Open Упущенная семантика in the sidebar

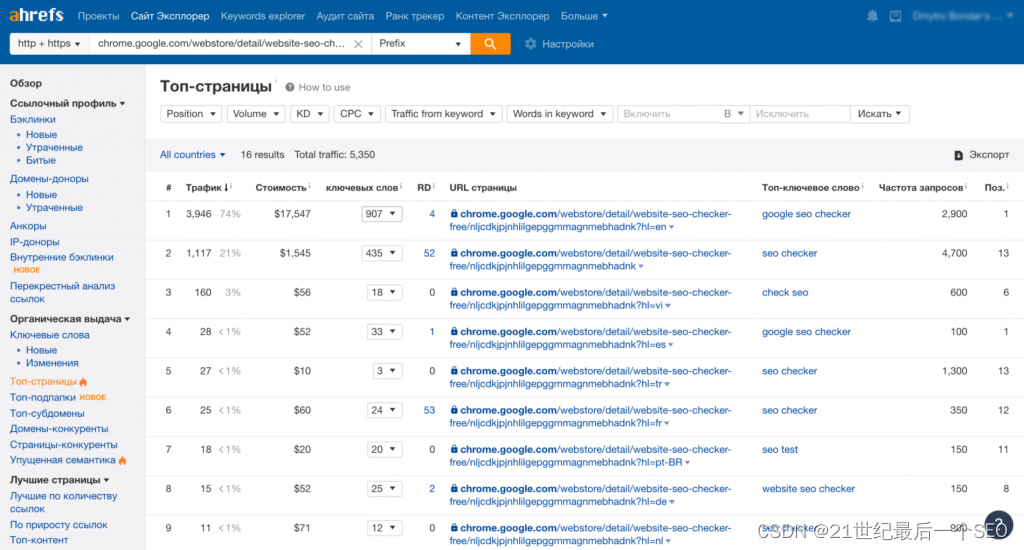pyautogui.click(x=63, y=460)
